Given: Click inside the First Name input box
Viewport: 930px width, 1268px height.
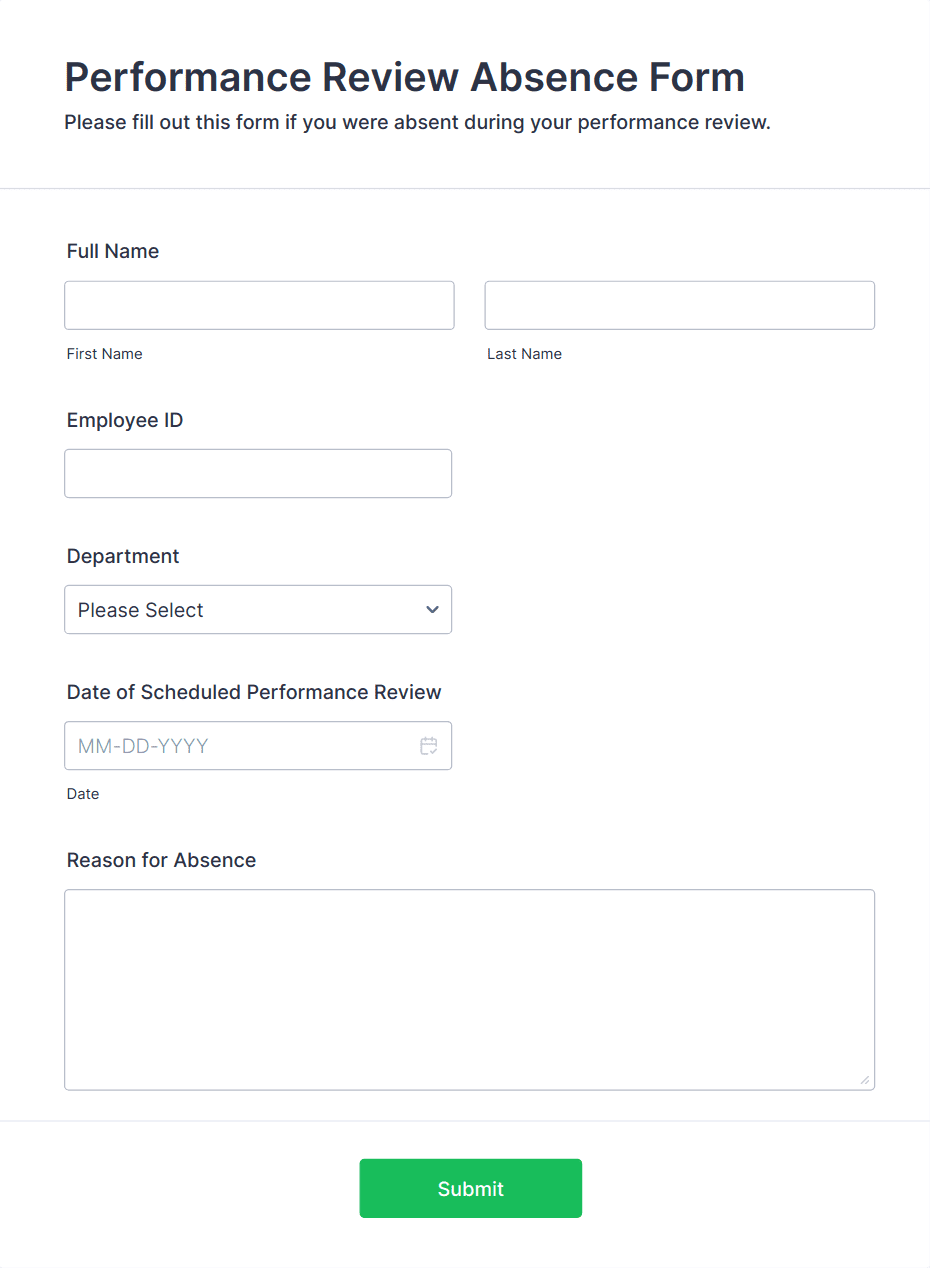Looking at the screenshot, I should pyautogui.click(x=259, y=305).
